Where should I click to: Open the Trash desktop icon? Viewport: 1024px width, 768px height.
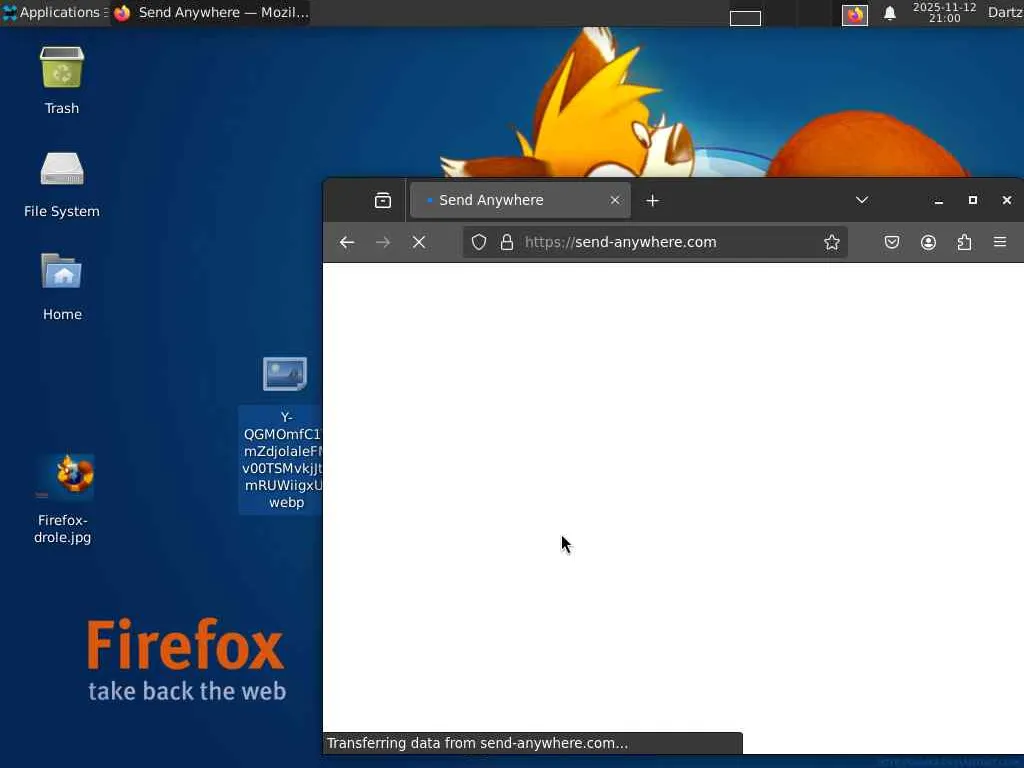(62, 81)
